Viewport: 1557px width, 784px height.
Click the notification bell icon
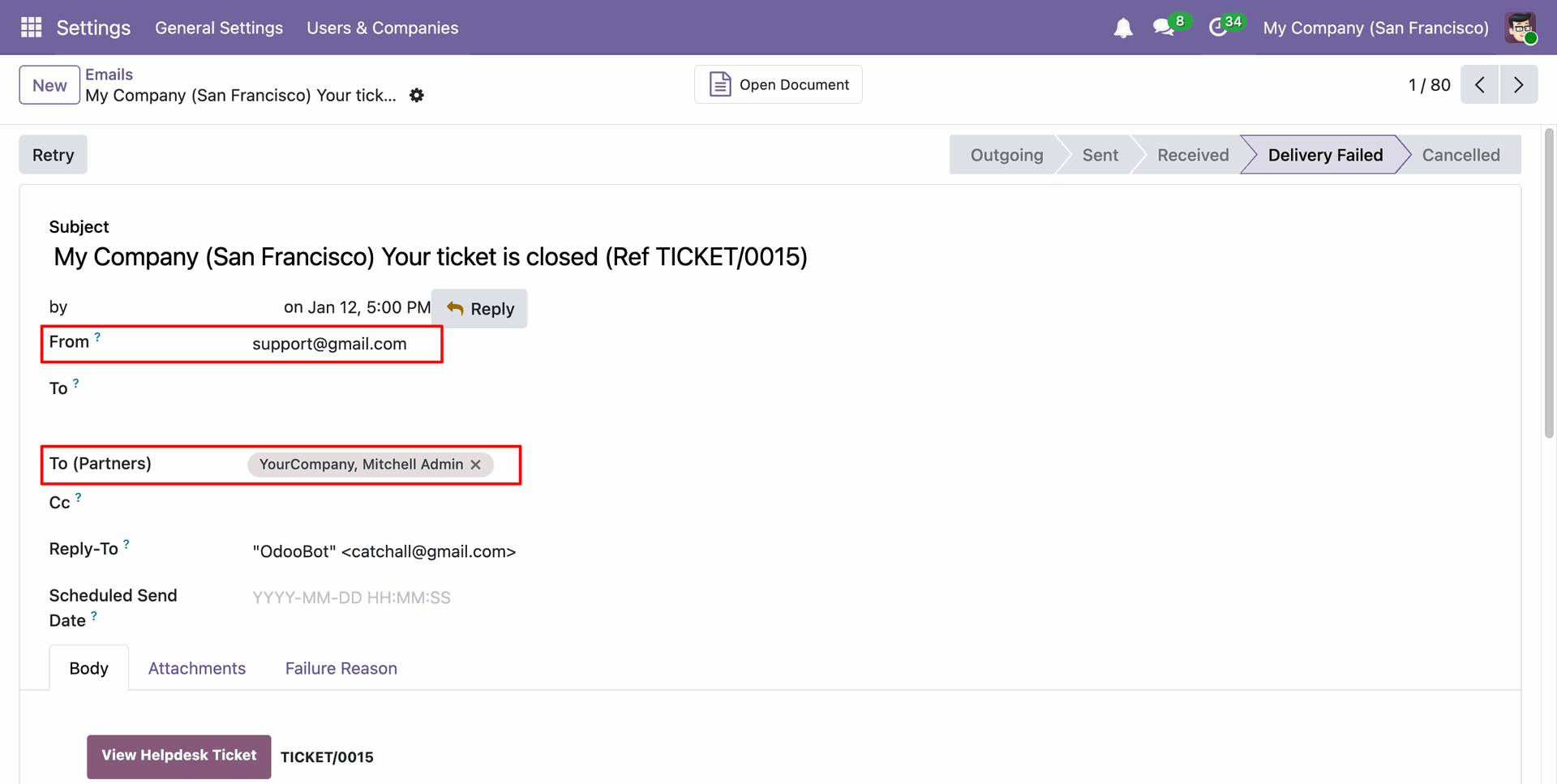point(1123,28)
